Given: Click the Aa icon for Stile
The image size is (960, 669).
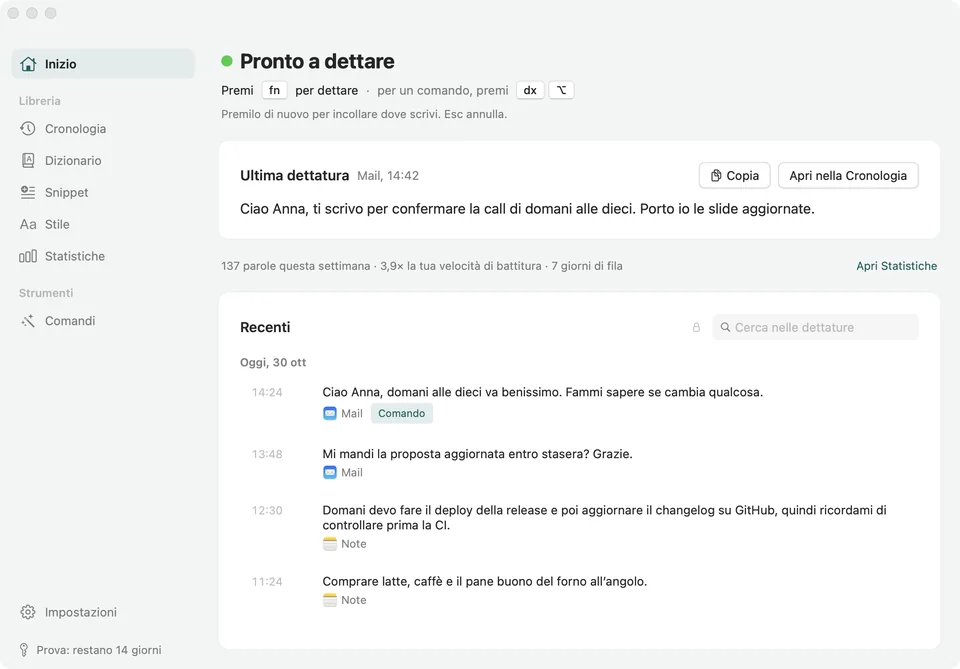Looking at the screenshot, I should pyautogui.click(x=28, y=224).
